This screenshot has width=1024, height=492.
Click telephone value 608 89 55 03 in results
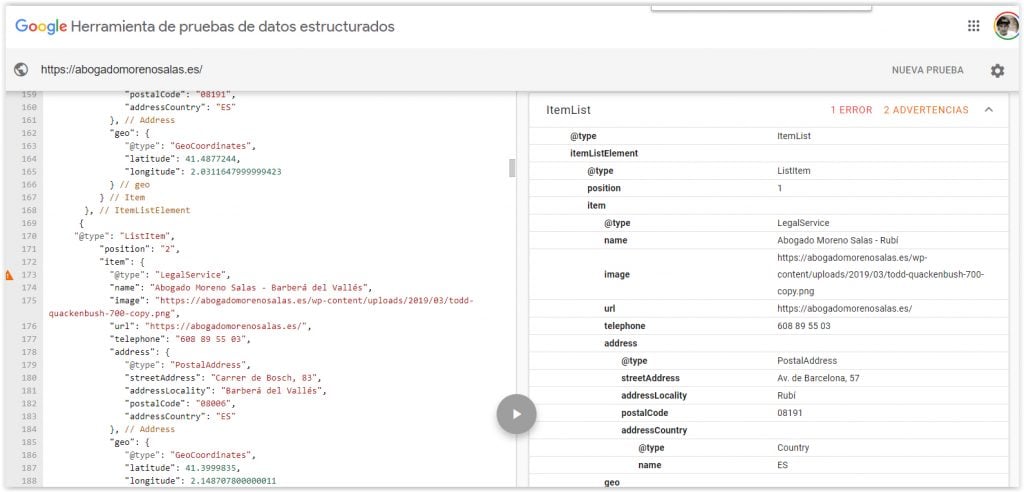803,326
